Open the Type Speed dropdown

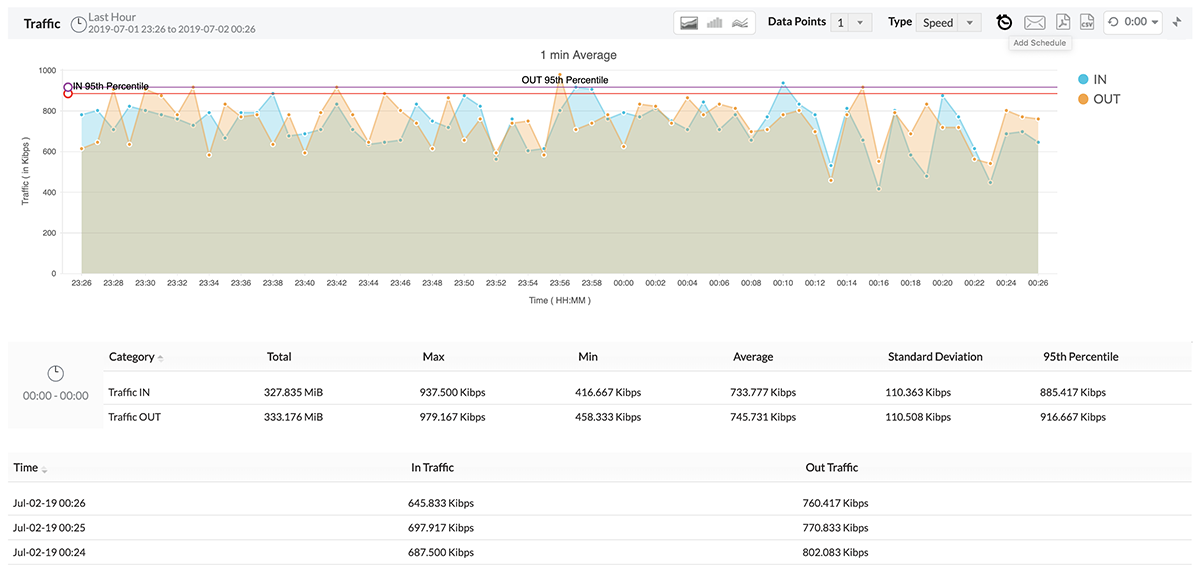click(x=951, y=22)
